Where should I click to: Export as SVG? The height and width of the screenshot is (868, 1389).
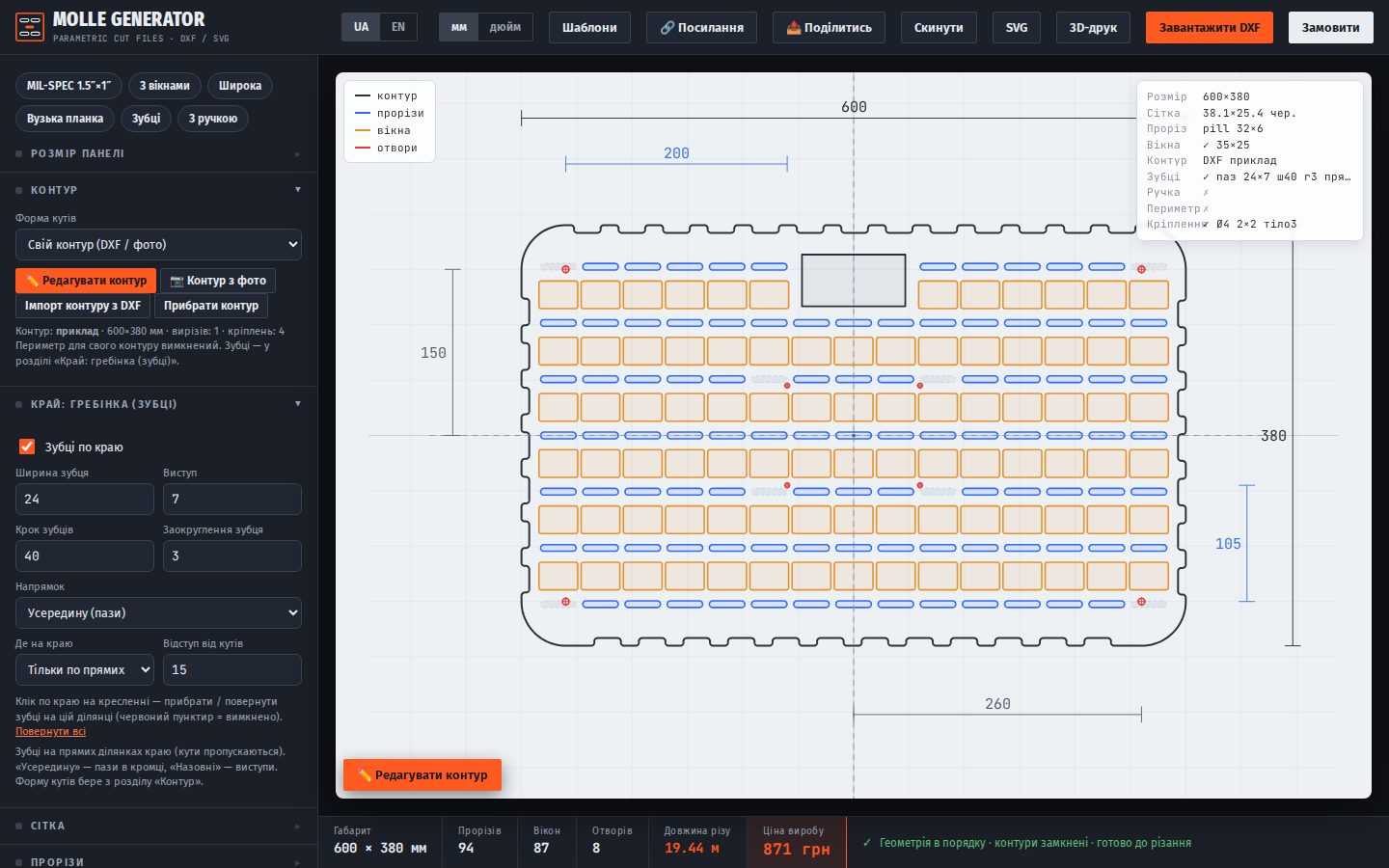click(x=1017, y=27)
